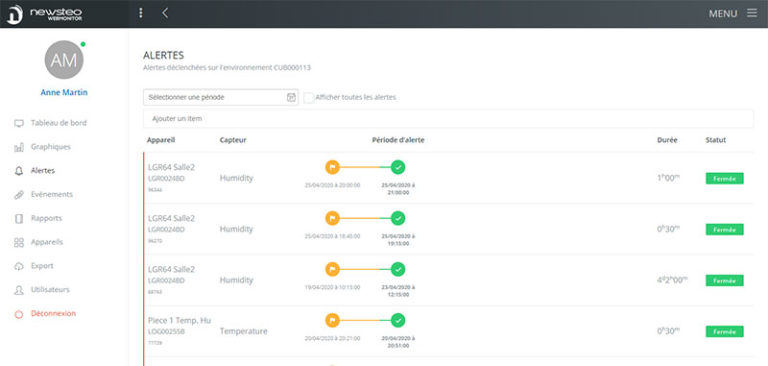Click the Déconnexion power icon

click(19, 314)
